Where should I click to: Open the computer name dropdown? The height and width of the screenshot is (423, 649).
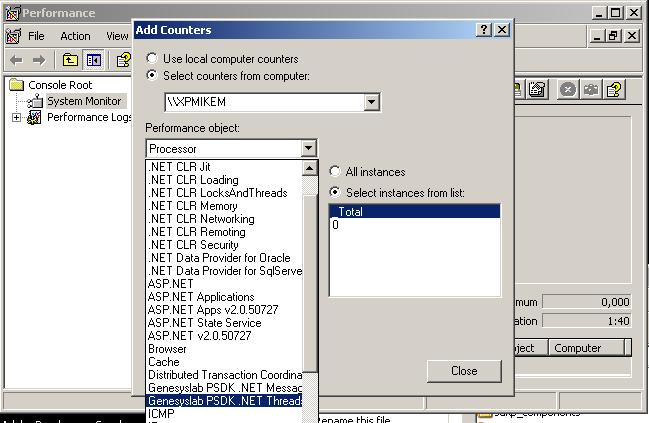tap(371, 102)
